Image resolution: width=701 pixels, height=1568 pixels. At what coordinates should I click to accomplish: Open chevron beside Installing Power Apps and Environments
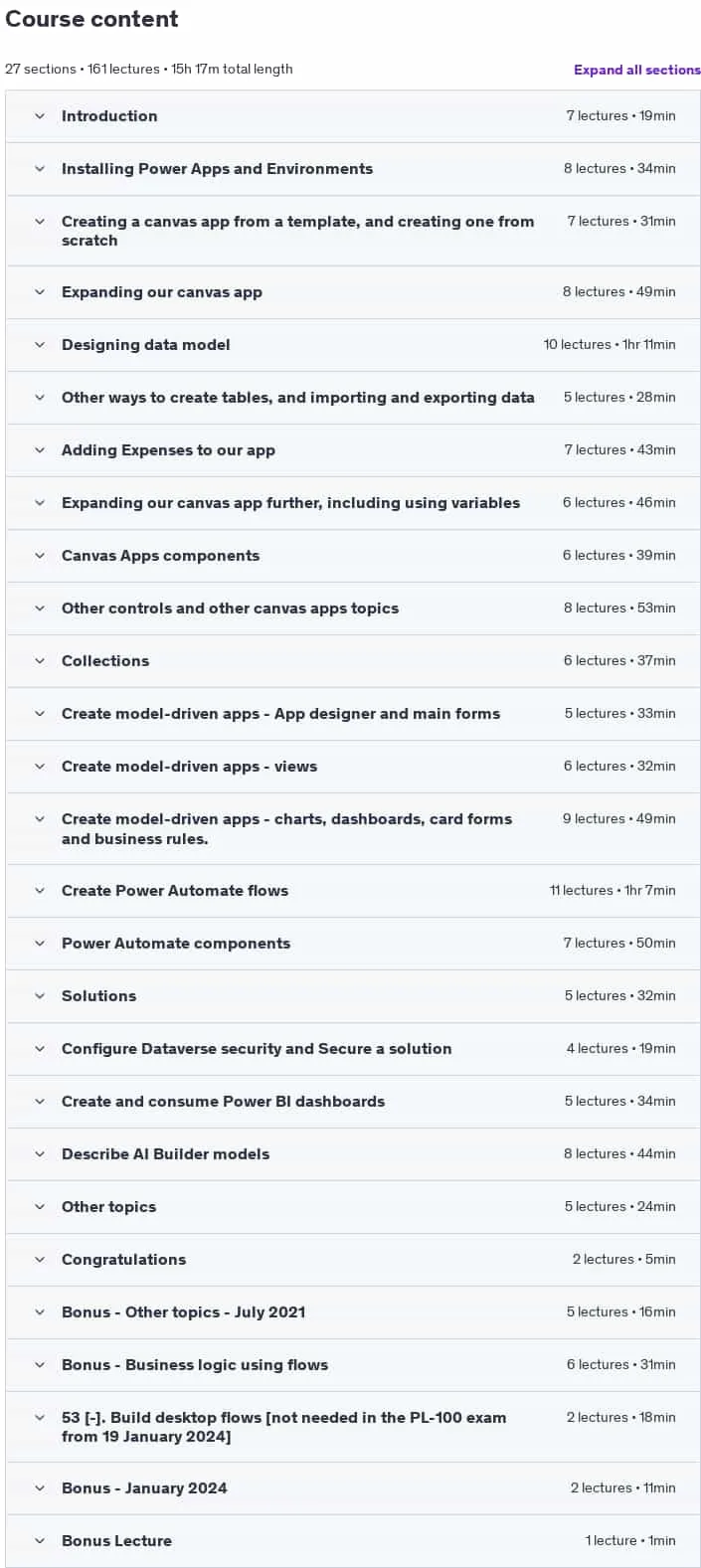pos(40,169)
